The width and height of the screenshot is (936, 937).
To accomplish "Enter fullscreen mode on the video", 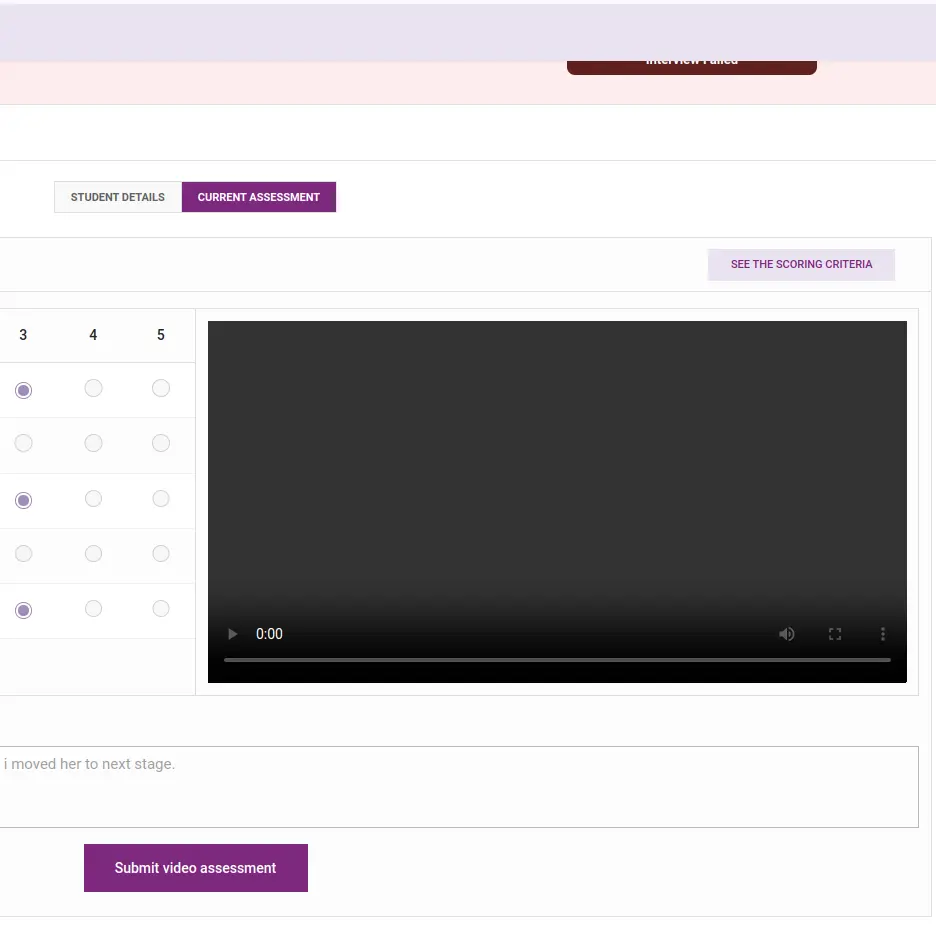I will click(x=835, y=634).
